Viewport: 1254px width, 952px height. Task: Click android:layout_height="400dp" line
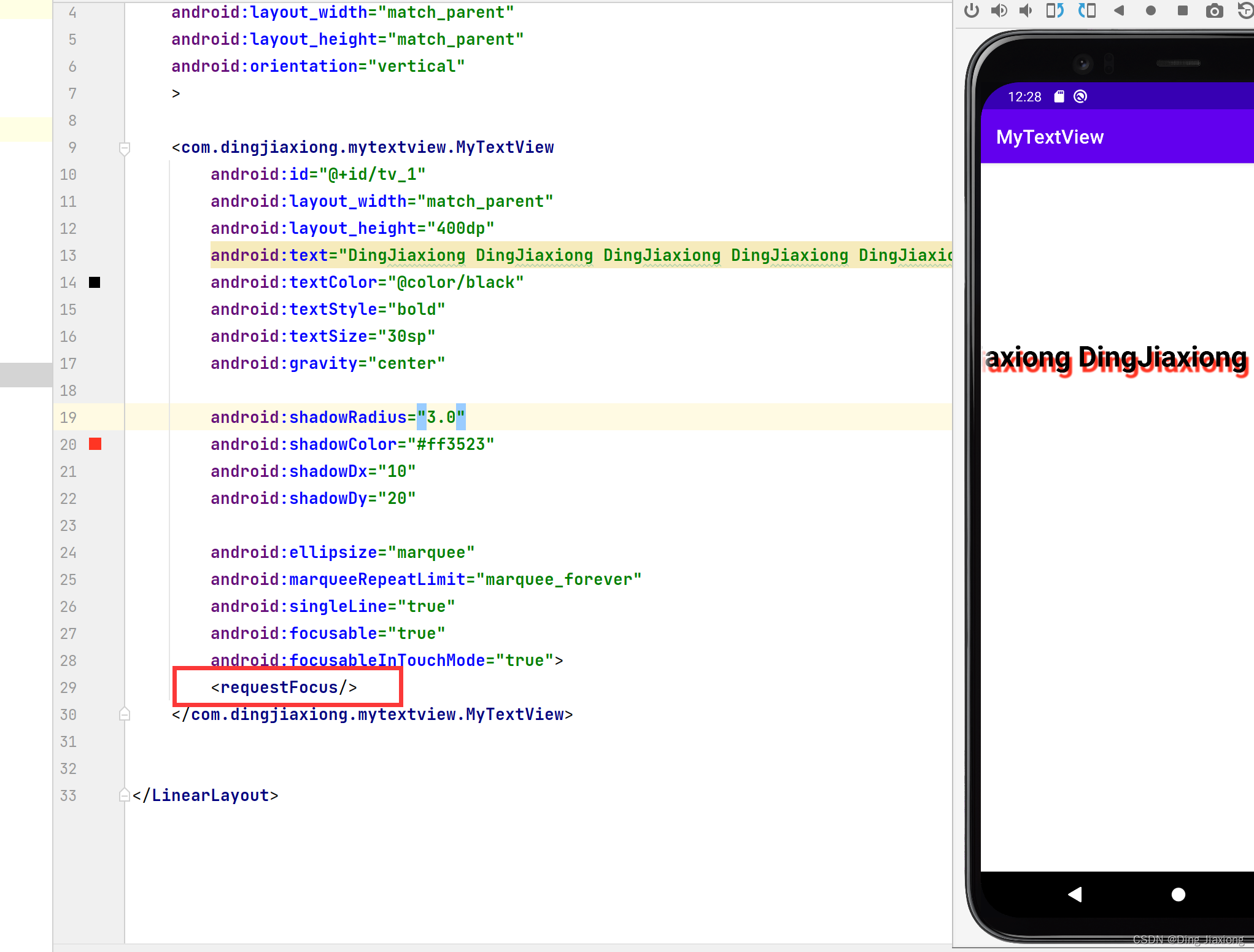pos(352,228)
